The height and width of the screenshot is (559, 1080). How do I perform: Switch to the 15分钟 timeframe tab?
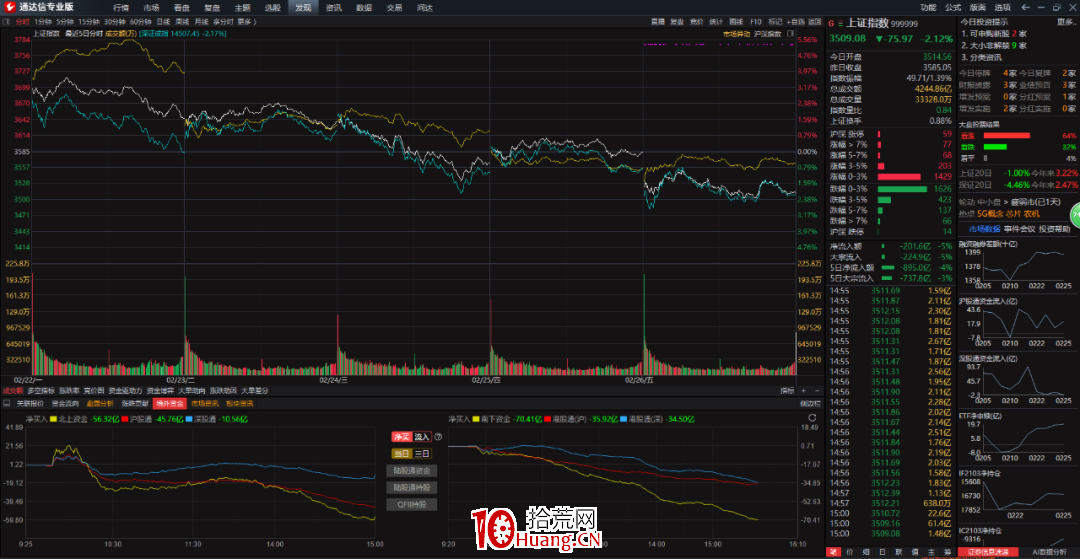tap(89, 22)
